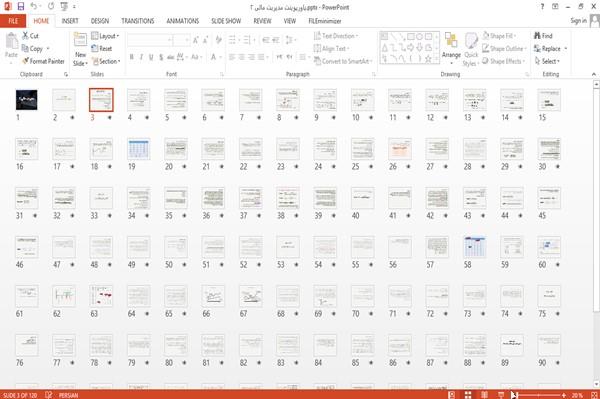
Task: Click Decrease Font Size icon
Action: 206,40
